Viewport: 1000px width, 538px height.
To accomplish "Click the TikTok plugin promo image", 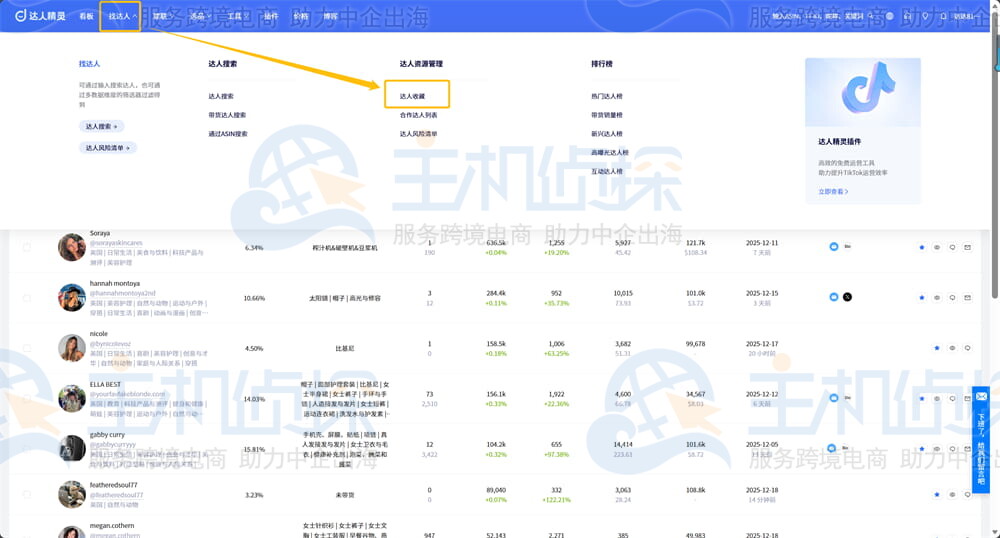I will [863, 92].
